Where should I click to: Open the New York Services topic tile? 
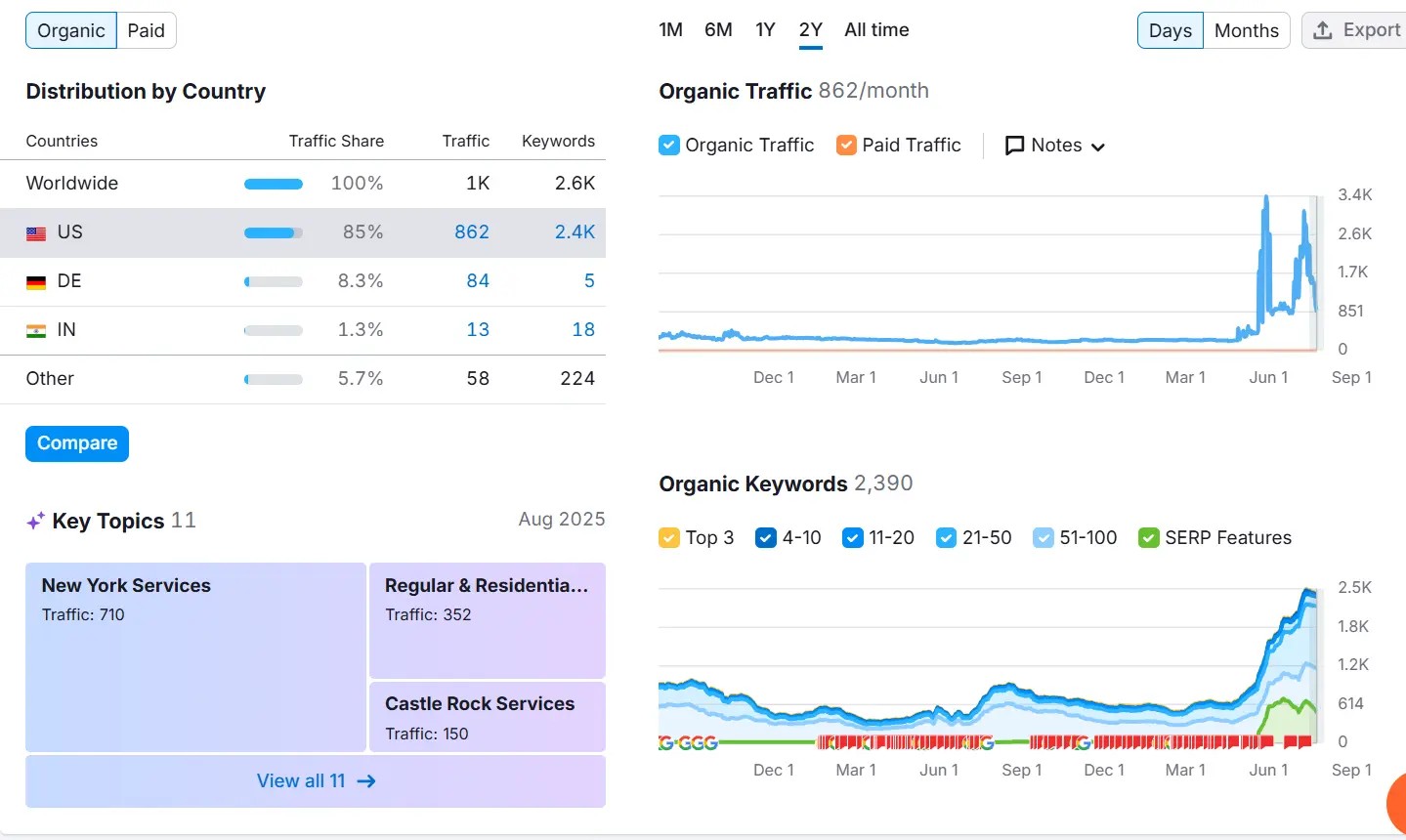click(x=195, y=656)
